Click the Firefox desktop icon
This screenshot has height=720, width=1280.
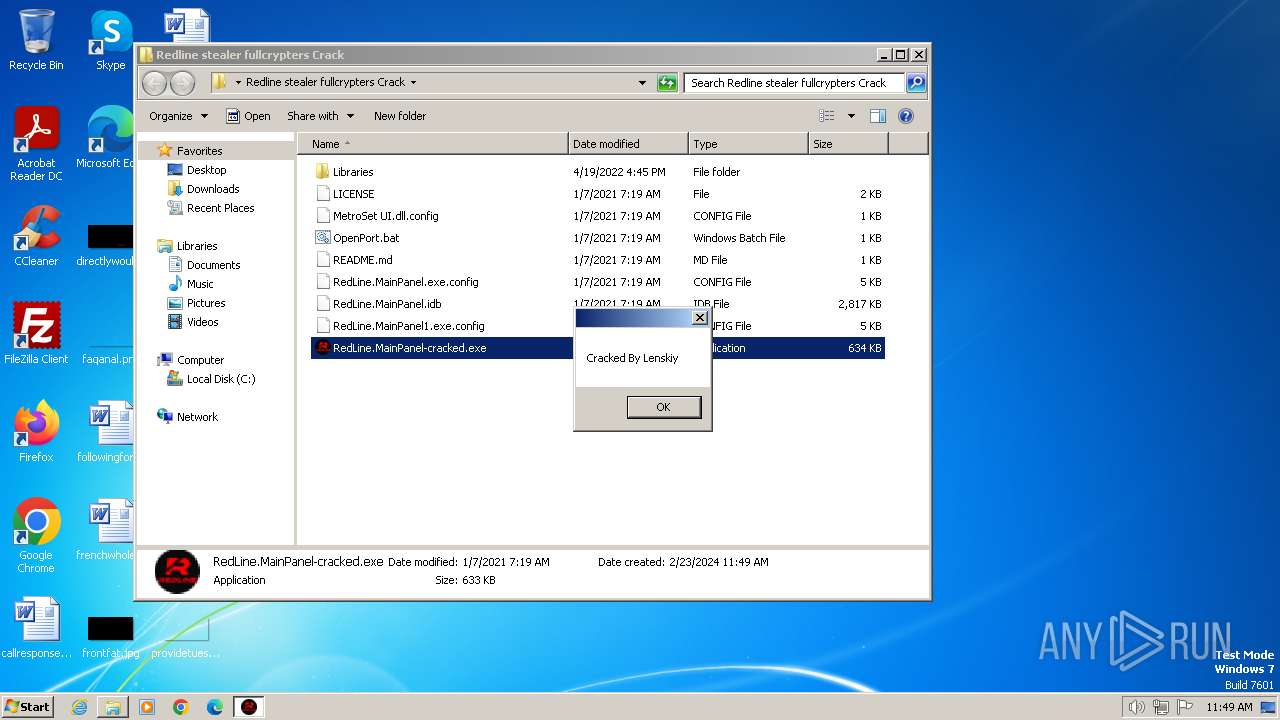pos(36,432)
